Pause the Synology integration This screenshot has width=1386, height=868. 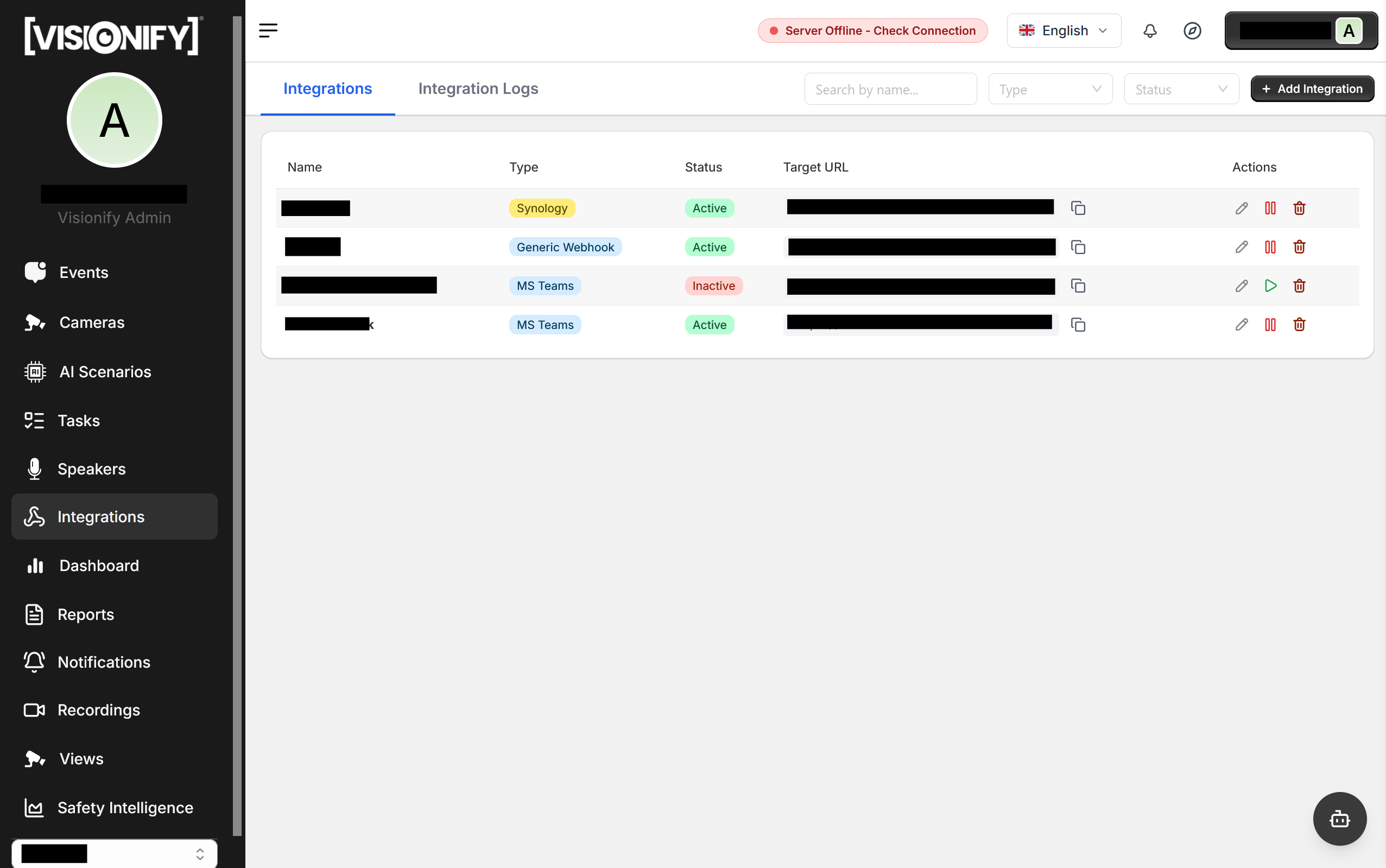click(1270, 208)
